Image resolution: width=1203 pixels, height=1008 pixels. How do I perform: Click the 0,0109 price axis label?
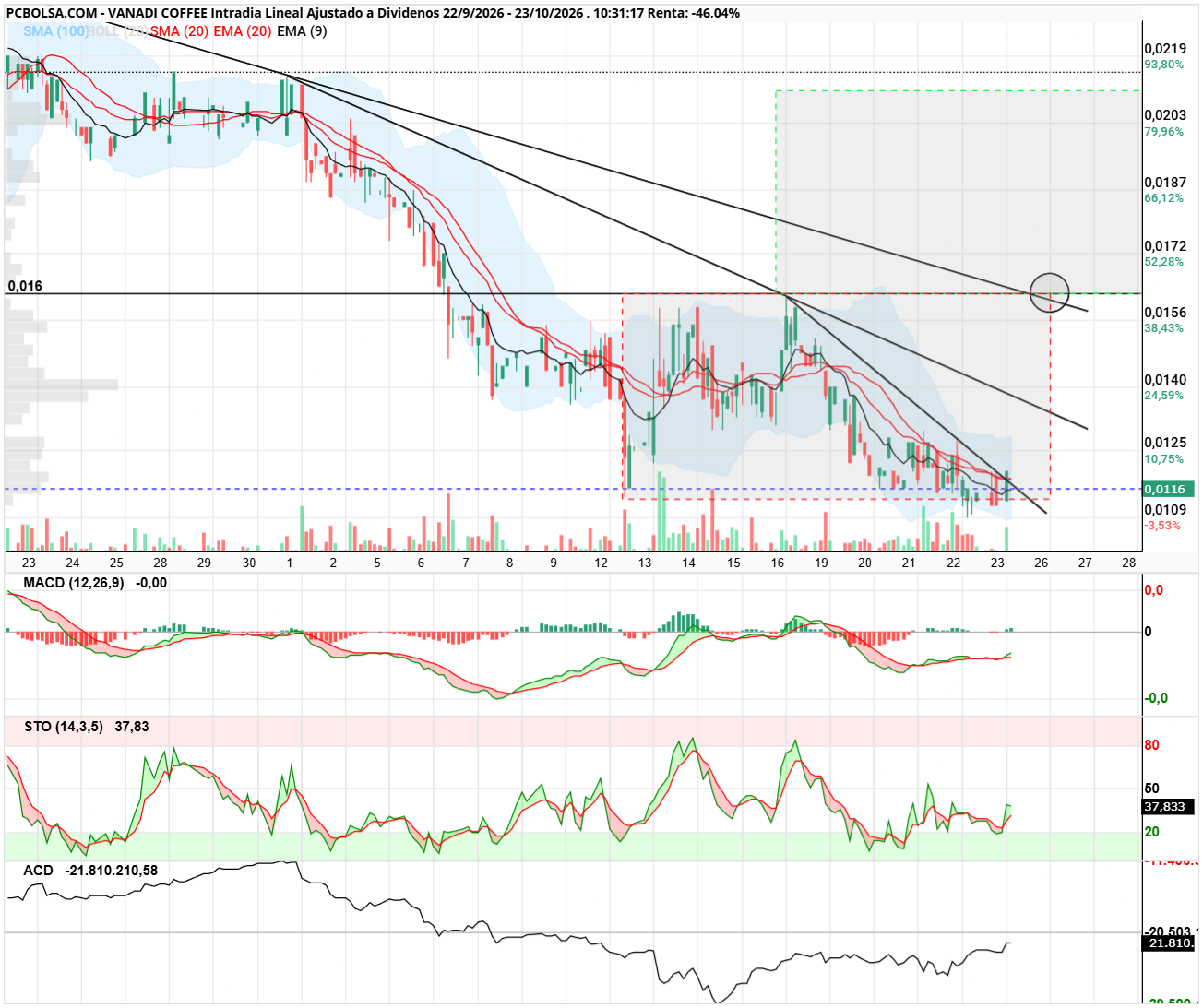pos(1165,510)
